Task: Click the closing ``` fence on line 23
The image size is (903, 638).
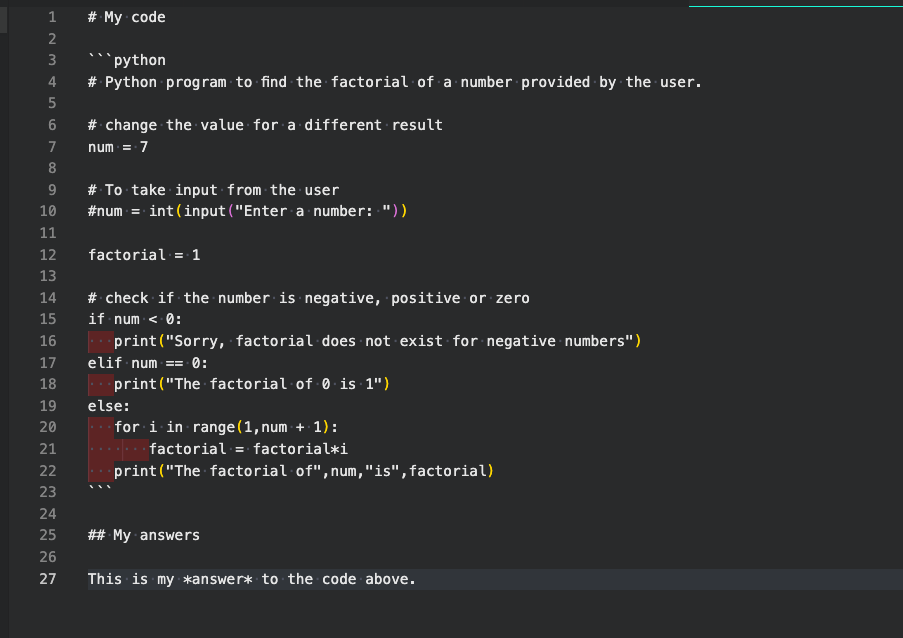Action: coord(100,490)
